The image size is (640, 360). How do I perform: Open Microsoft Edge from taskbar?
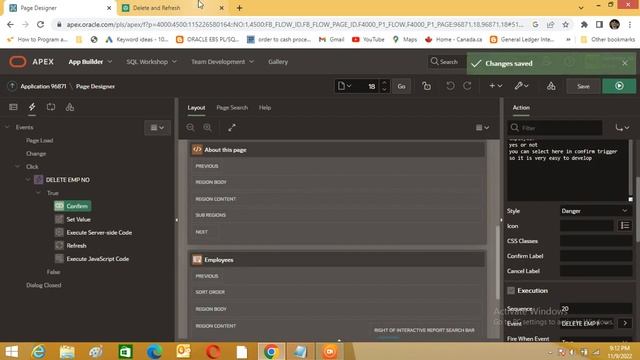point(154,351)
